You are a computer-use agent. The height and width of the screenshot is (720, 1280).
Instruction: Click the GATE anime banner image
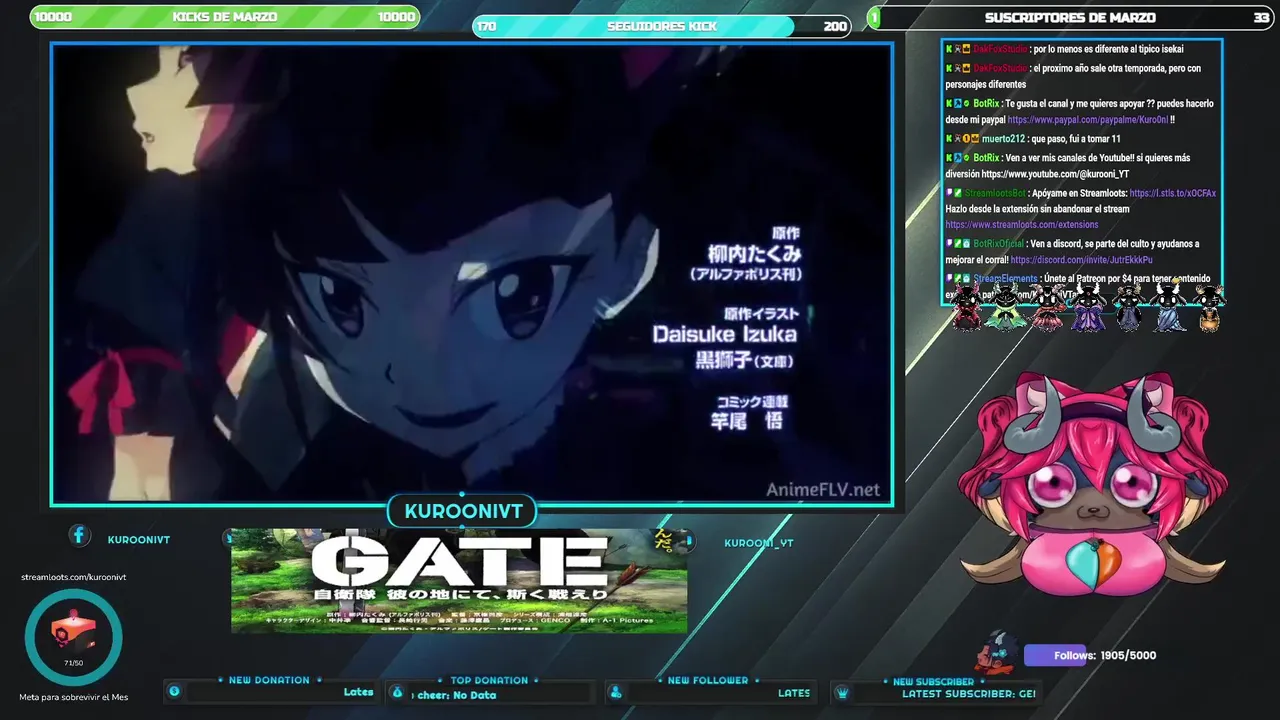[x=459, y=581]
